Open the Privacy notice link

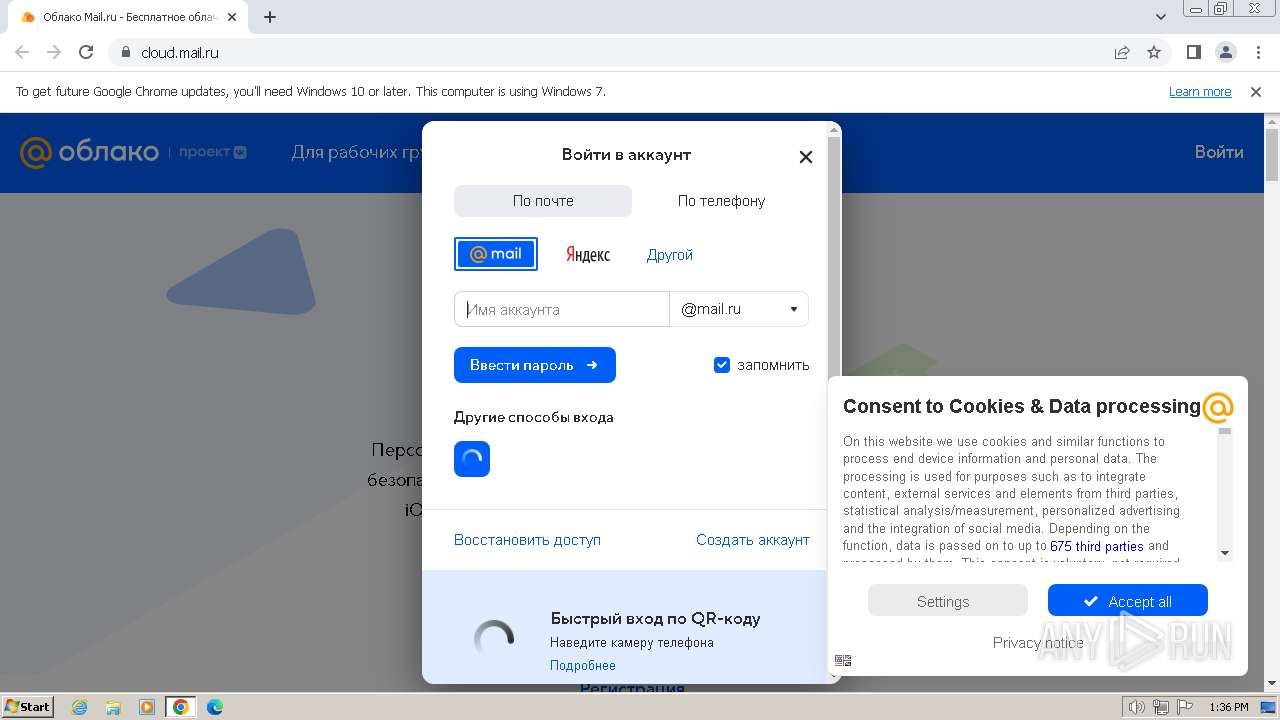[x=1038, y=643]
